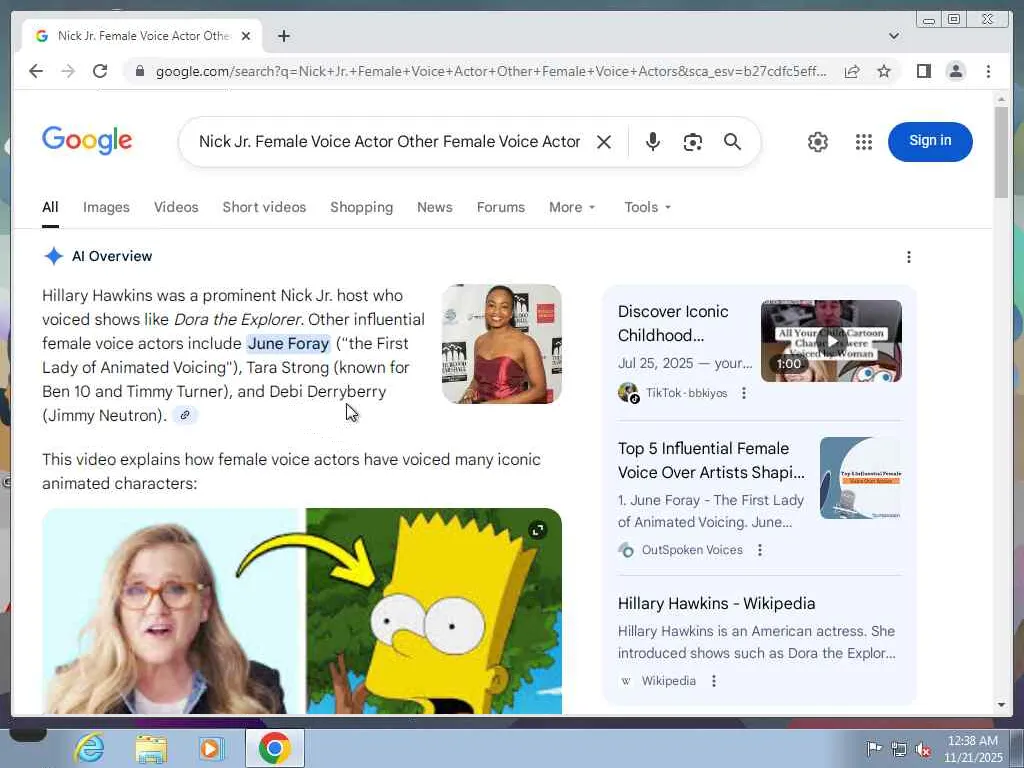Switch to Shopping tab
1024x768 pixels.
tap(362, 207)
